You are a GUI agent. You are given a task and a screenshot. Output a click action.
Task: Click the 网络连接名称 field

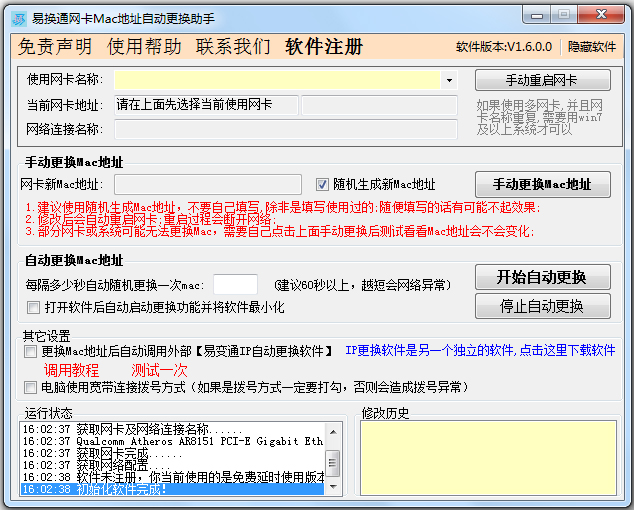click(x=286, y=129)
